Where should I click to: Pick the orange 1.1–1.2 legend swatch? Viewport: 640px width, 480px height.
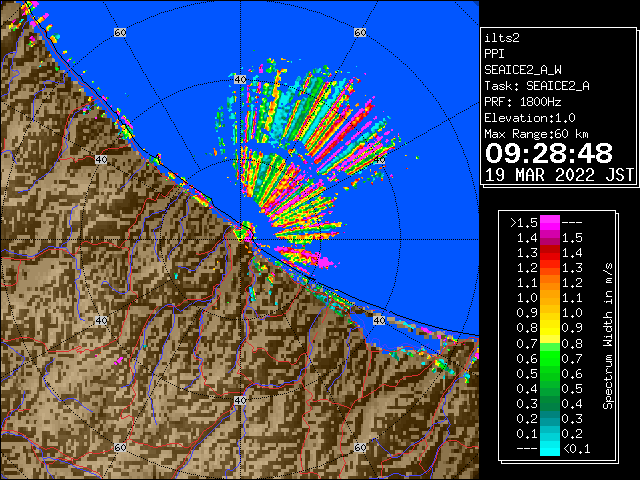pyautogui.click(x=550, y=283)
